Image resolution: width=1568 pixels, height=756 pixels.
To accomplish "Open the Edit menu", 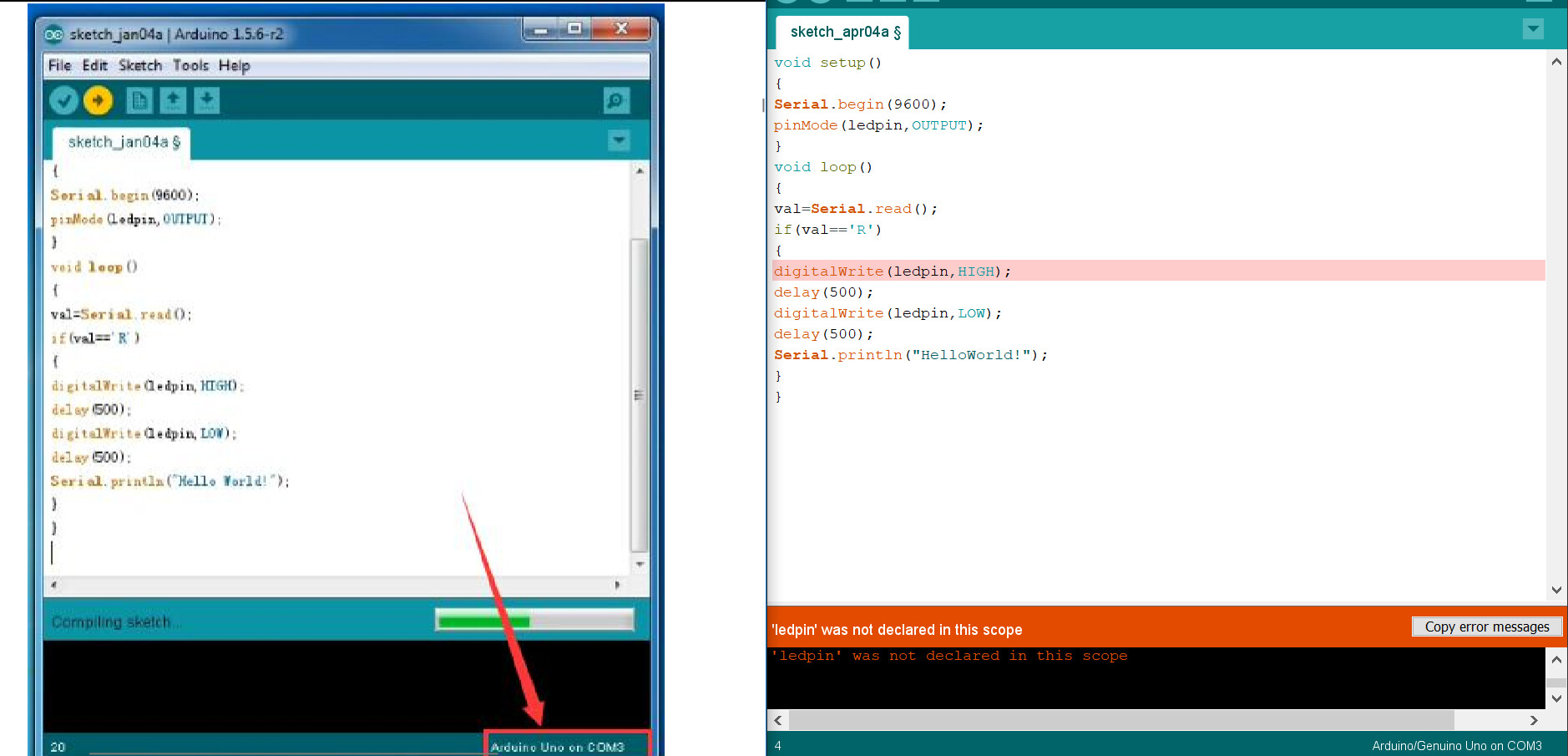I will 94,65.
